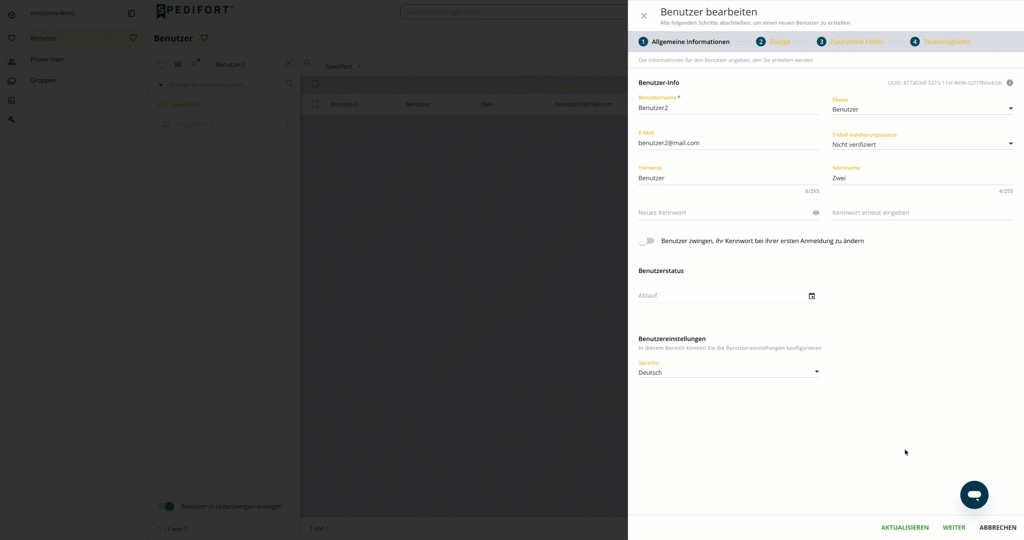Click benutzer2@mail.com cell in table
Screen dimensions: 1024x540
tap(584, 104)
